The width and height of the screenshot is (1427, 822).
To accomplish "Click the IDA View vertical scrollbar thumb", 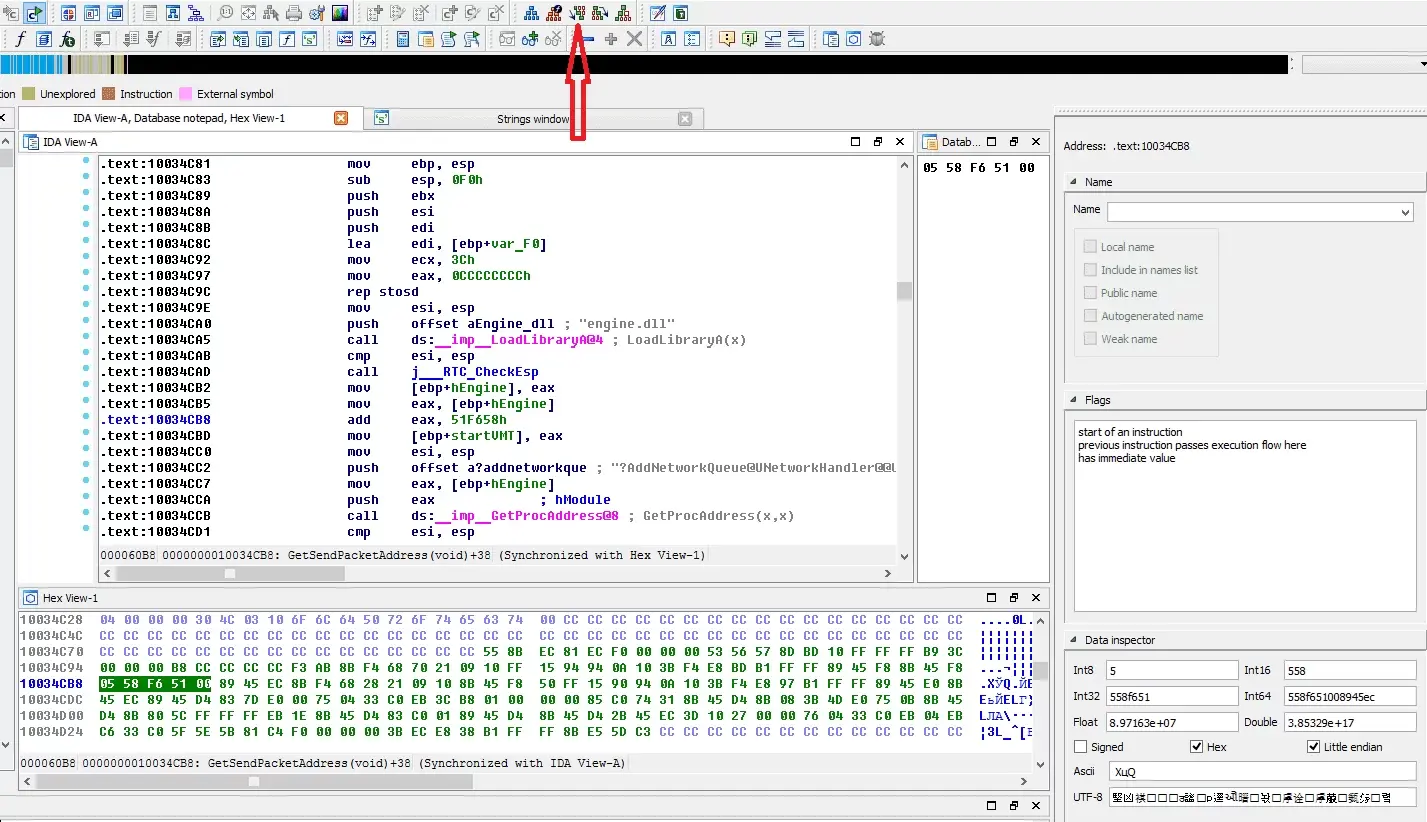I will coord(904,291).
